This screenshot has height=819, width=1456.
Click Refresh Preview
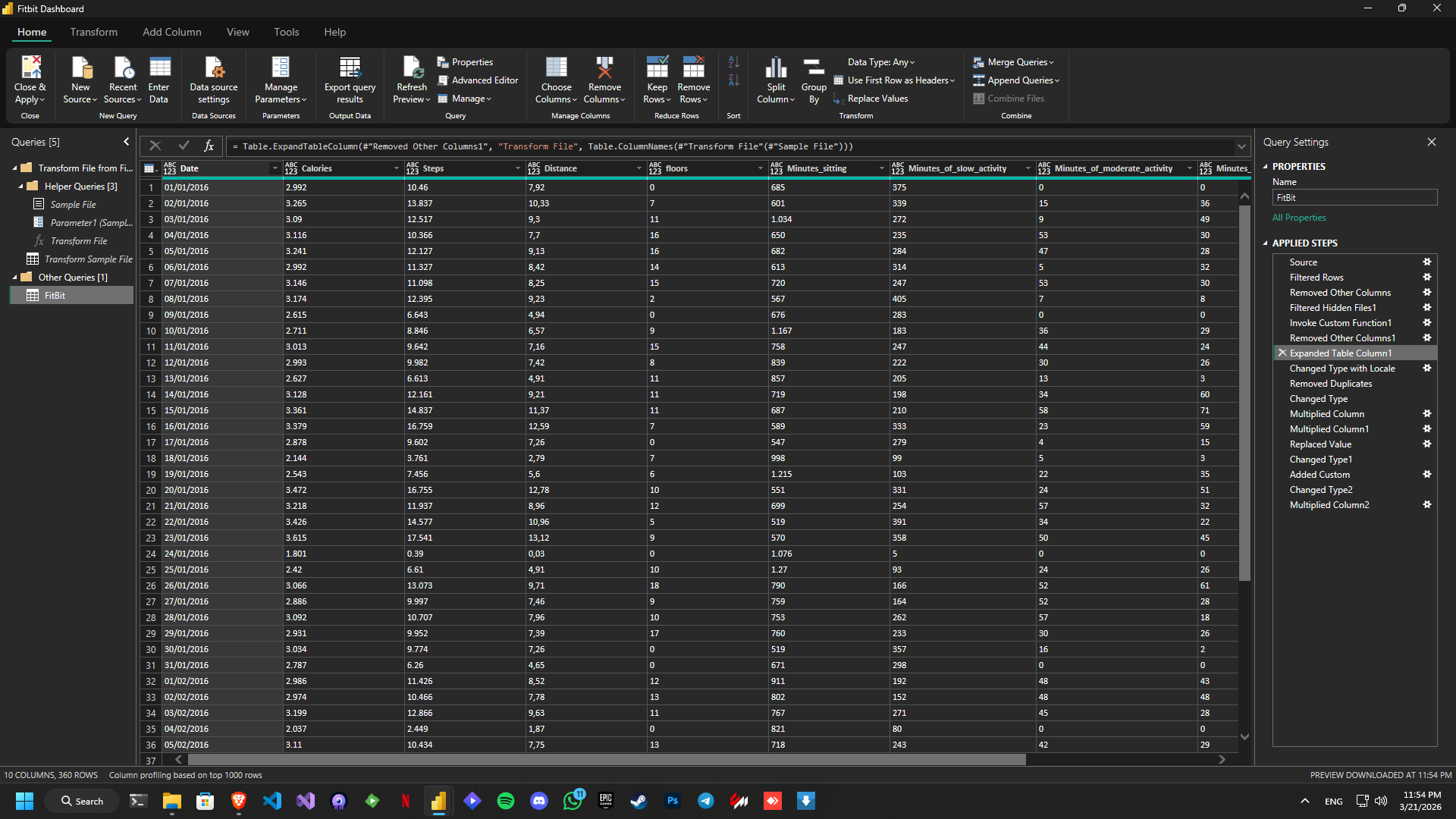coord(411,79)
